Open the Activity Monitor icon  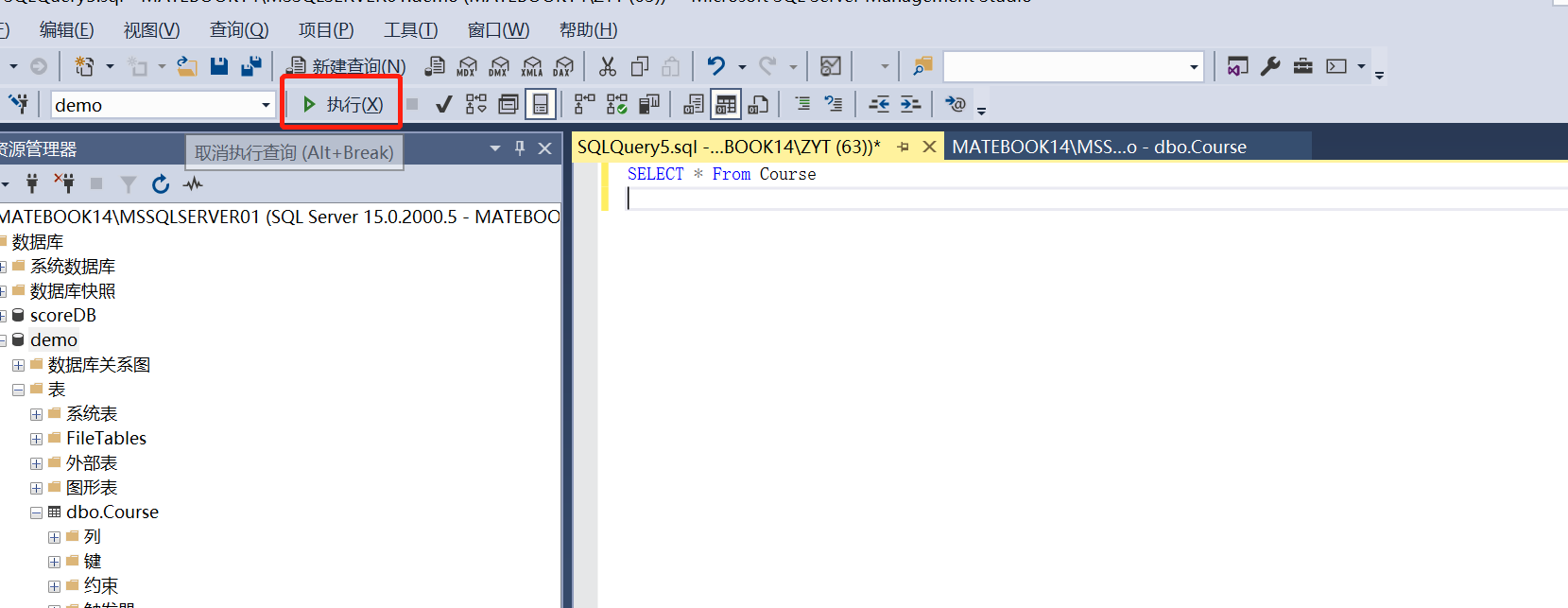pos(193,183)
